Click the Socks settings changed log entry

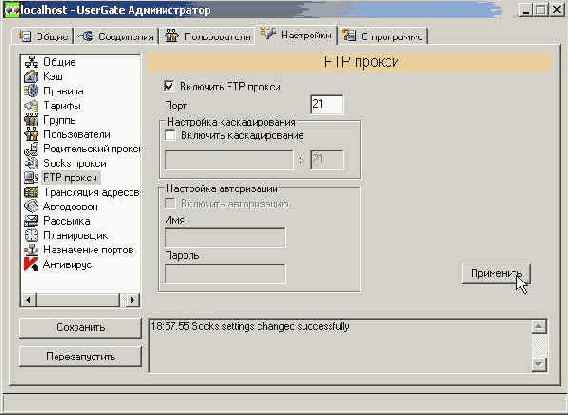(x=250, y=326)
